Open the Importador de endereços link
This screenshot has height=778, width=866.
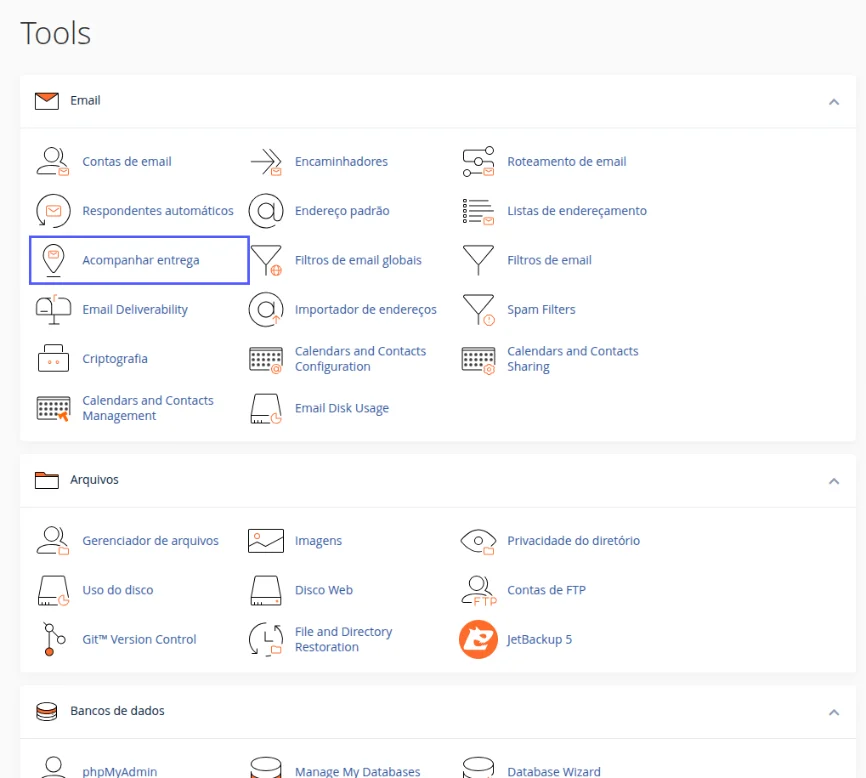pos(366,310)
